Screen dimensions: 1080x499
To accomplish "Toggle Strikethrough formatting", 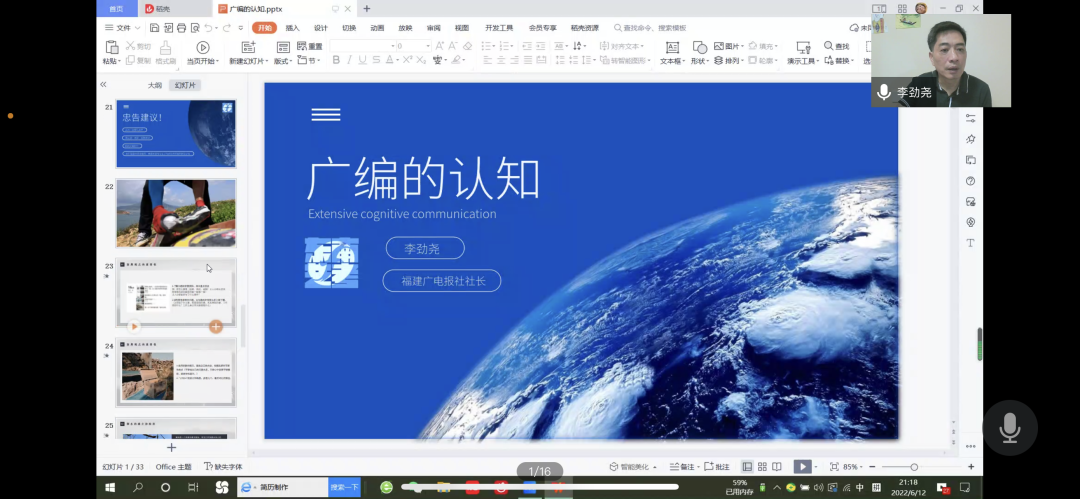I will (x=377, y=61).
